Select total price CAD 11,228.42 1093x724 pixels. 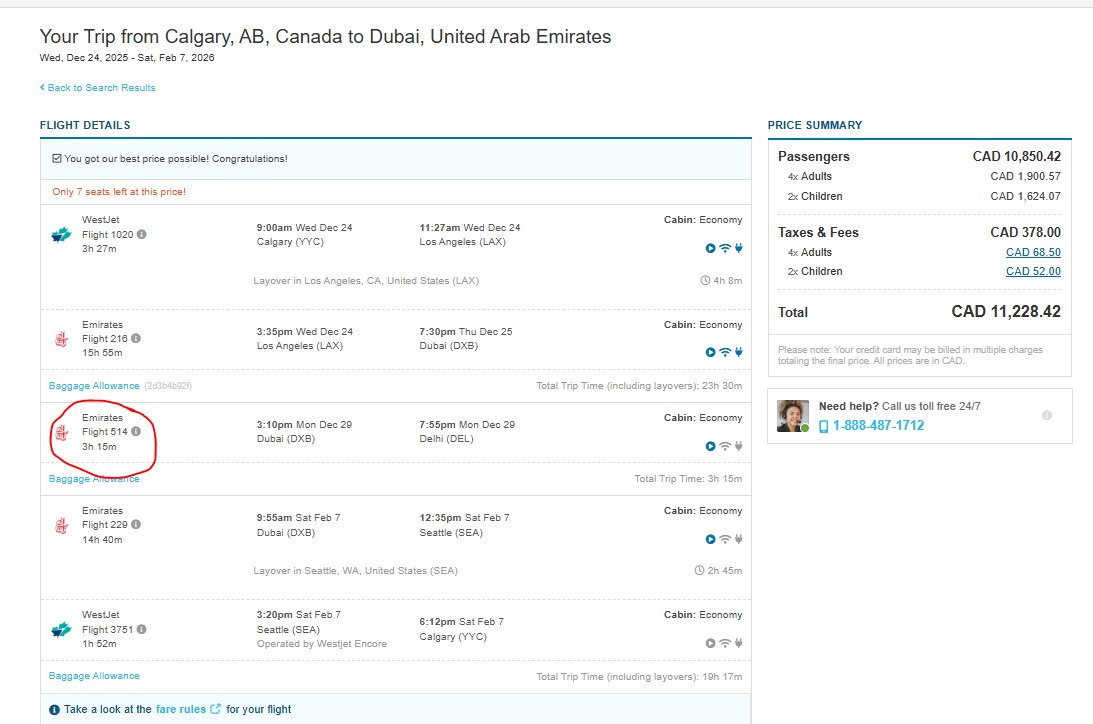pyautogui.click(x=1006, y=311)
